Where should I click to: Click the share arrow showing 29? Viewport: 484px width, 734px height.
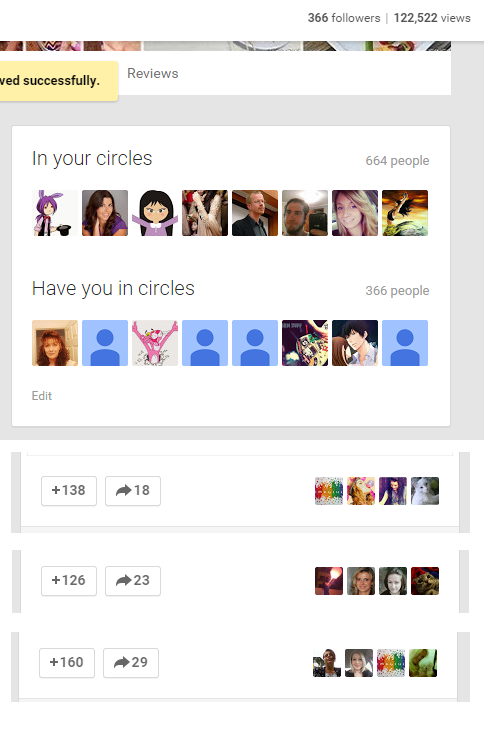(x=131, y=662)
